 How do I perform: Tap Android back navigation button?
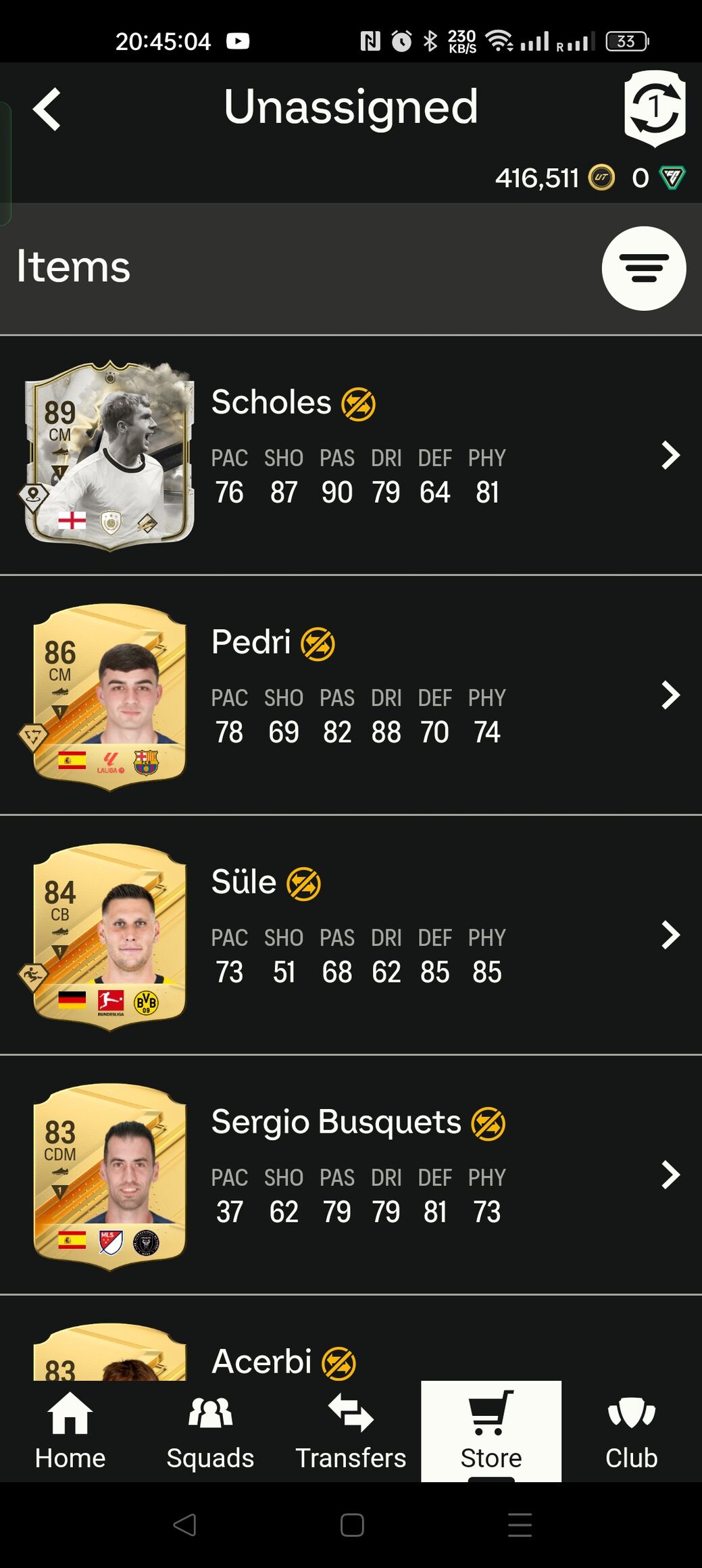(x=184, y=1525)
